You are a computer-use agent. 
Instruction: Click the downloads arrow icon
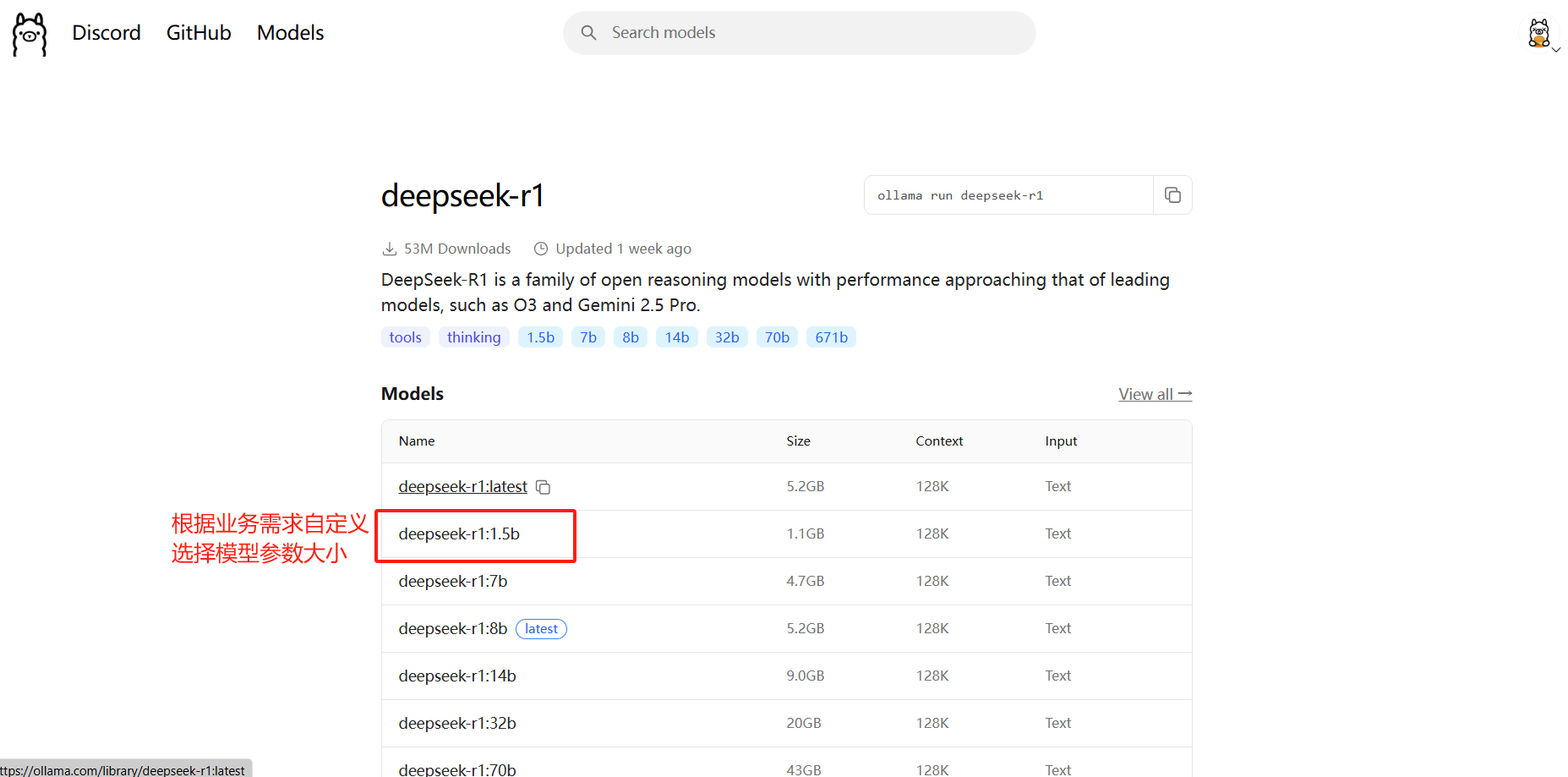click(390, 249)
